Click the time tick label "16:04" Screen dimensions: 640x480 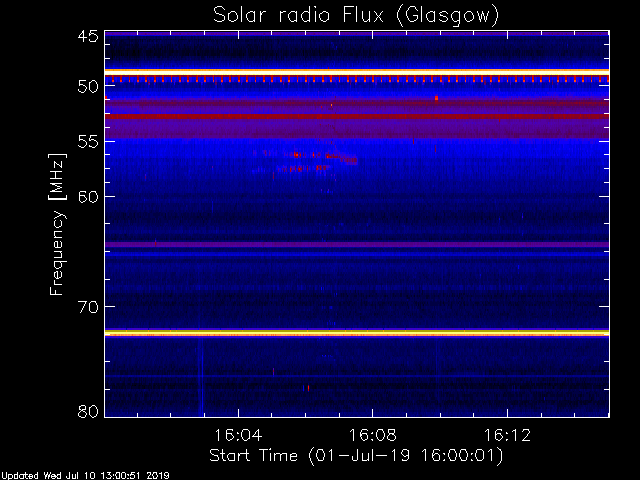[238, 435]
